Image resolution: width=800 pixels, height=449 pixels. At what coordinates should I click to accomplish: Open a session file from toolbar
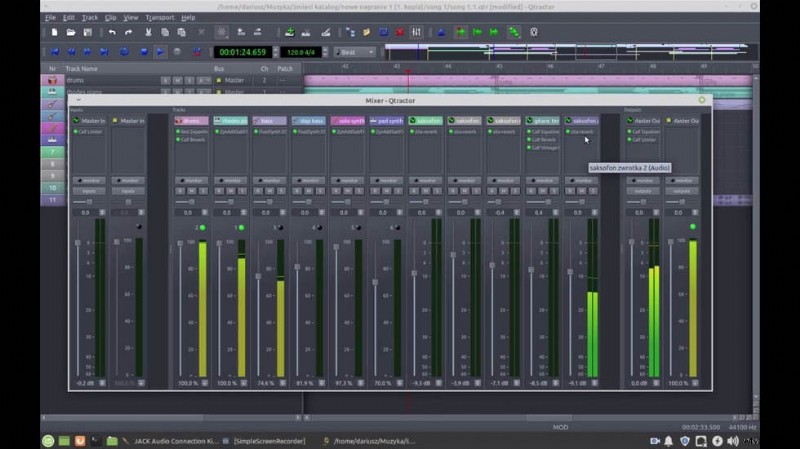71,33
